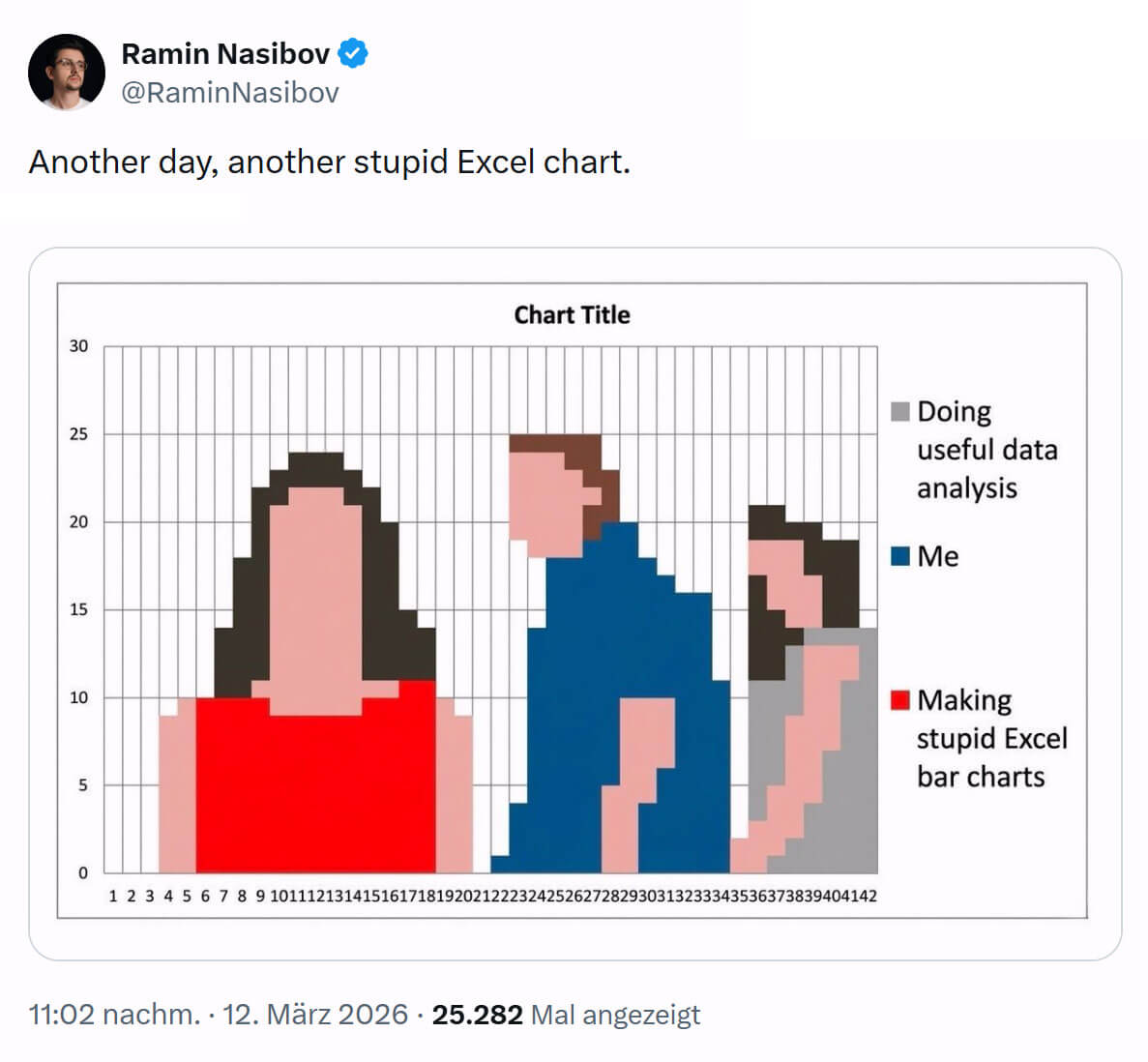Viewport: 1148px width, 1062px height.
Task: Select "Doing useful data analysis" legend label
Action: click(x=986, y=450)
